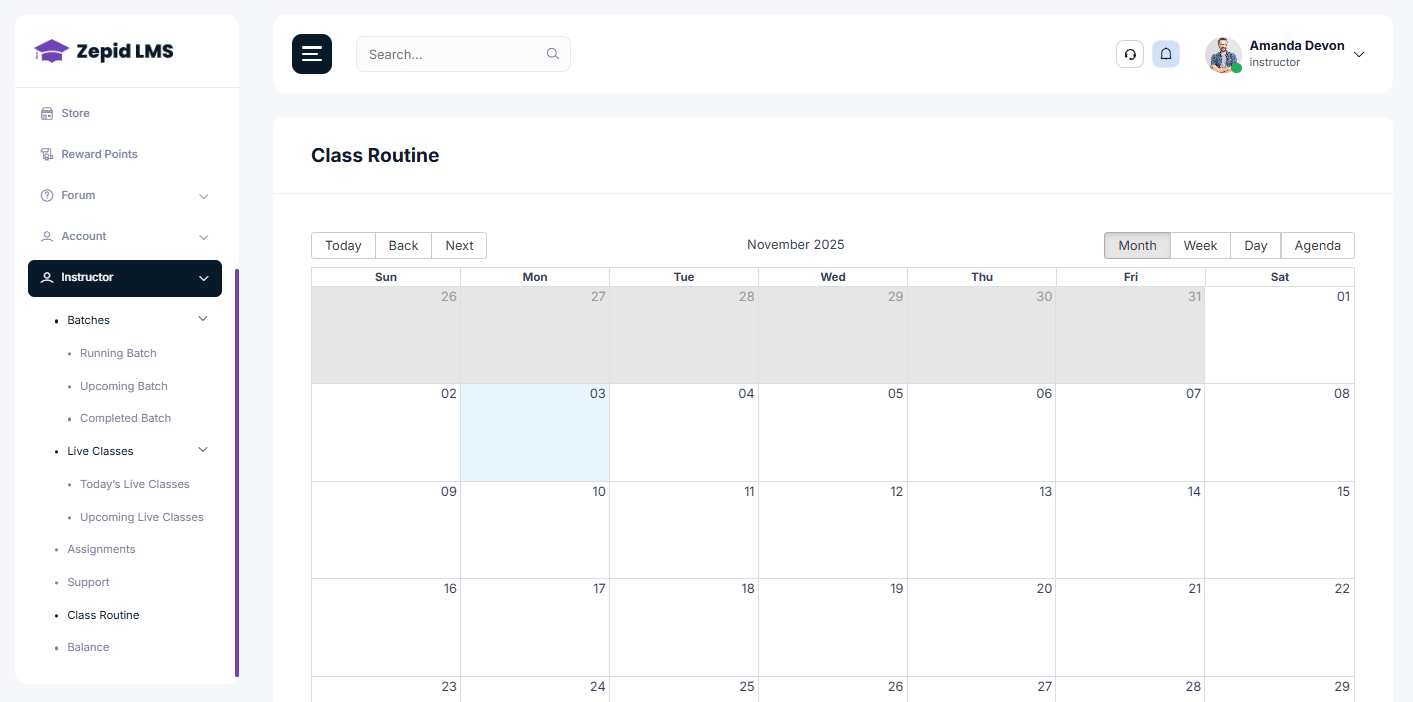Open the Instructor section via its person icon

point(46,278)
